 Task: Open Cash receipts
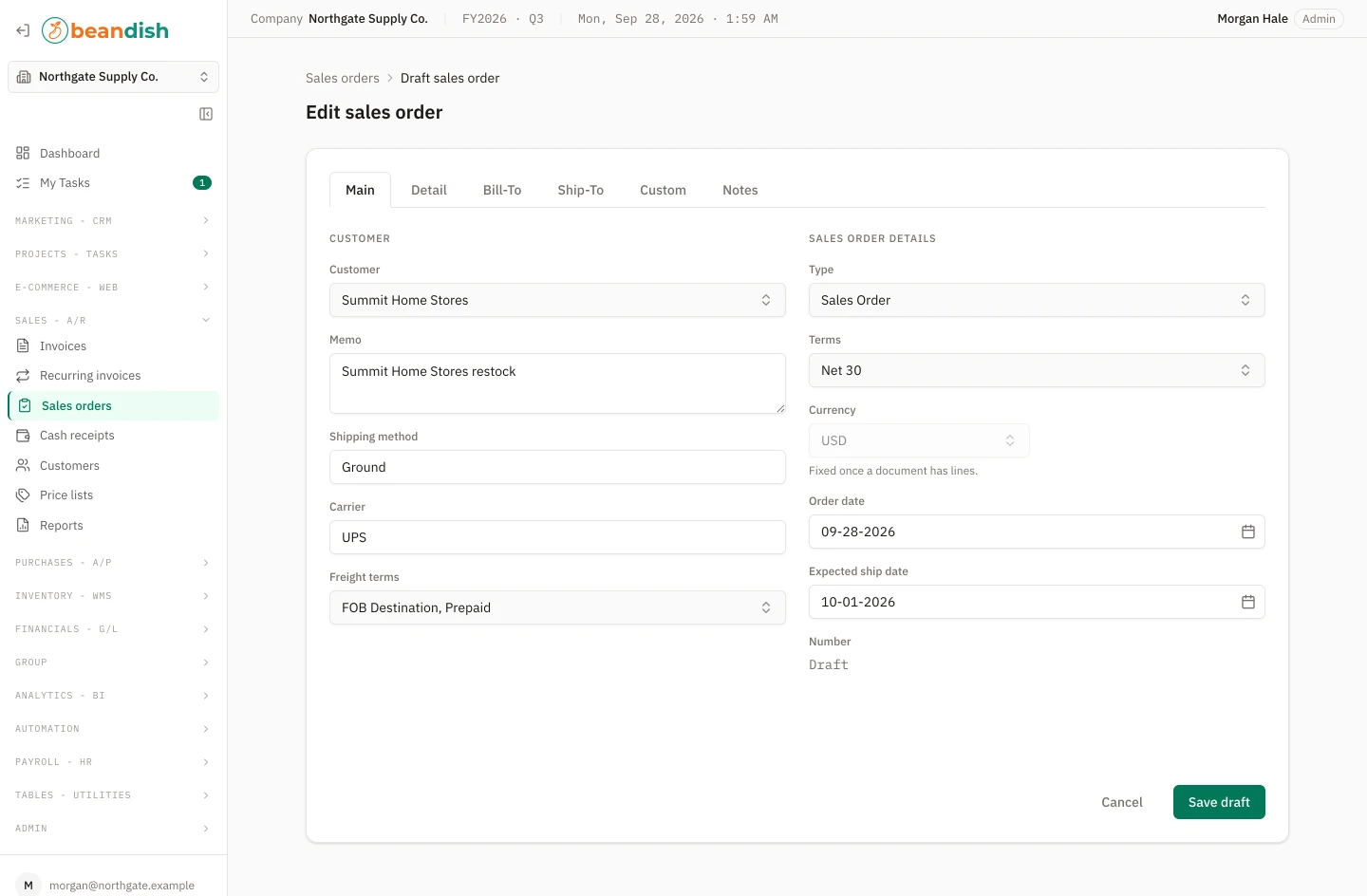point(113,436)
